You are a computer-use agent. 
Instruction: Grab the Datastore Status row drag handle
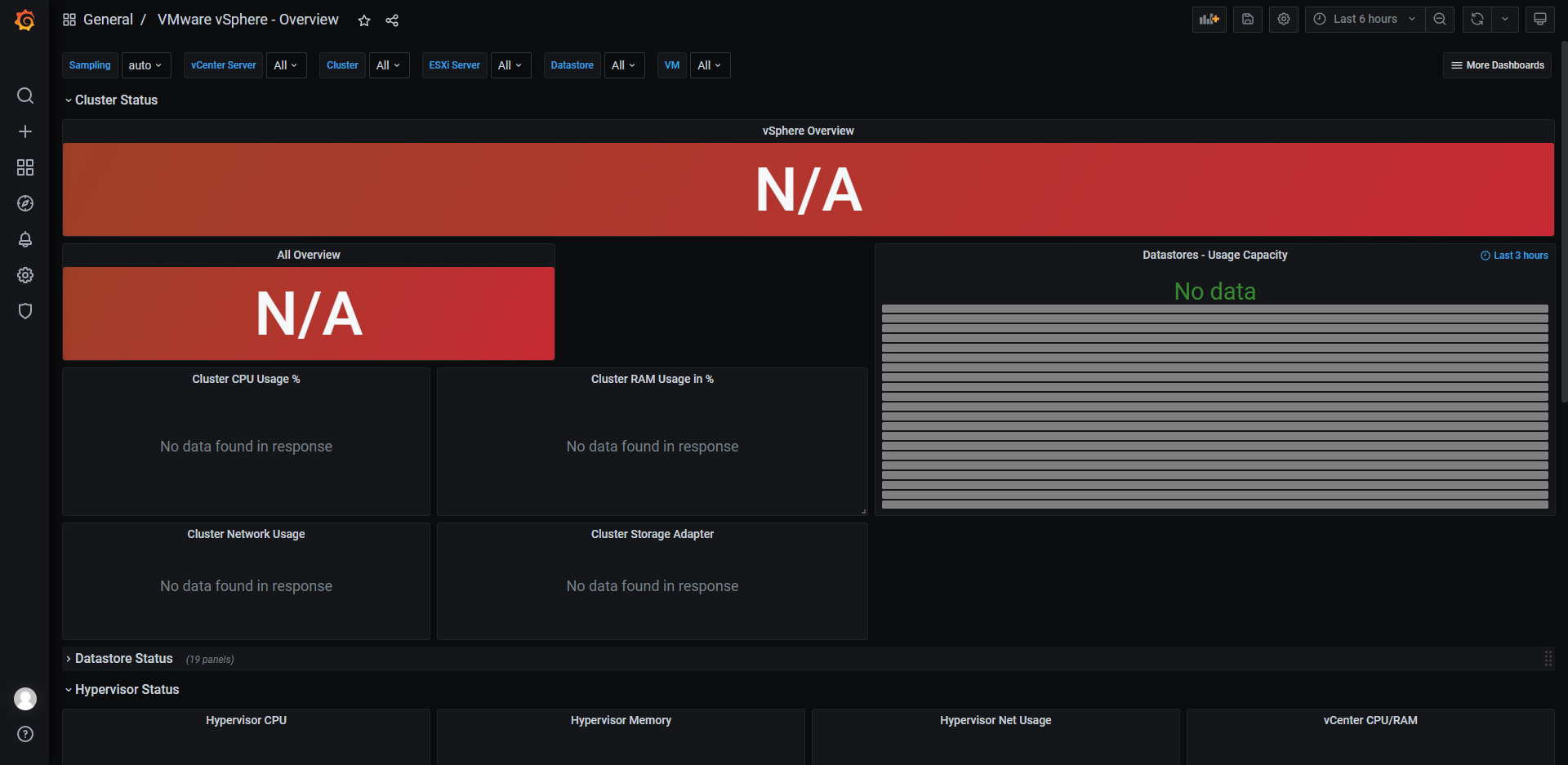pos(1548,659)
